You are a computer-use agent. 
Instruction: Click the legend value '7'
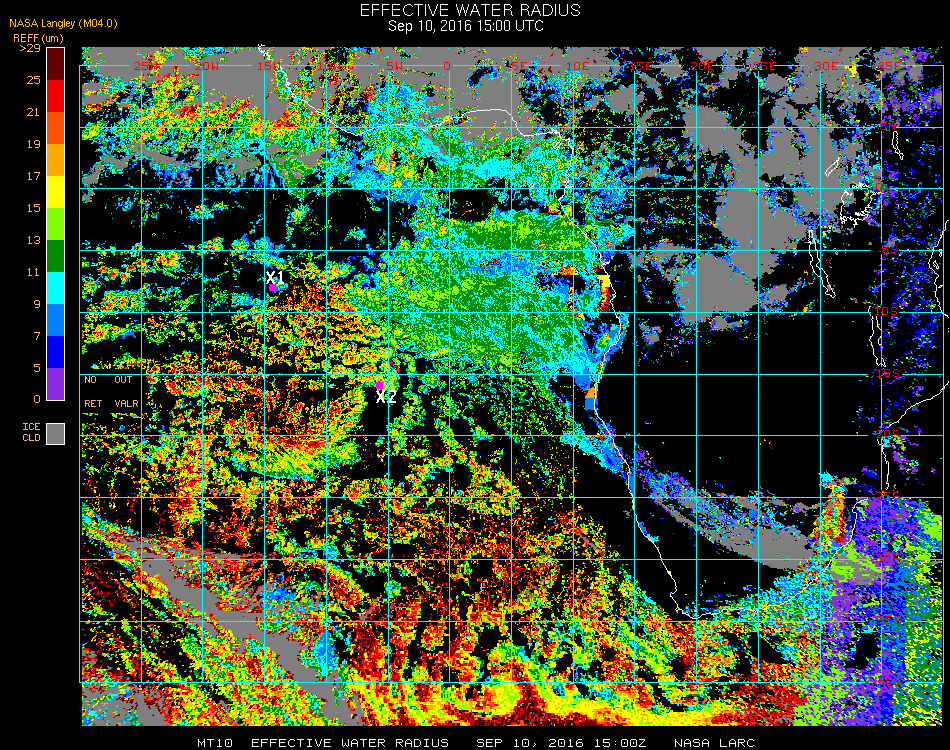(x=37, y=336)
